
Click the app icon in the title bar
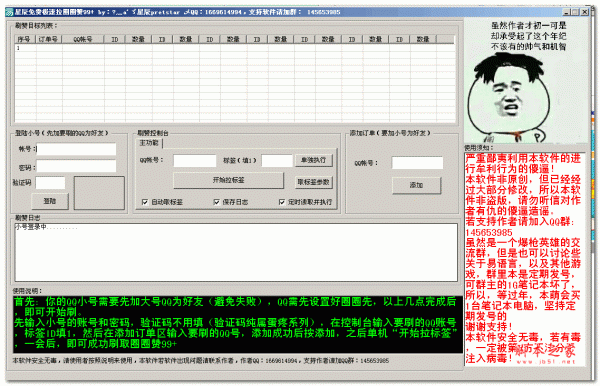coord(10,12)
